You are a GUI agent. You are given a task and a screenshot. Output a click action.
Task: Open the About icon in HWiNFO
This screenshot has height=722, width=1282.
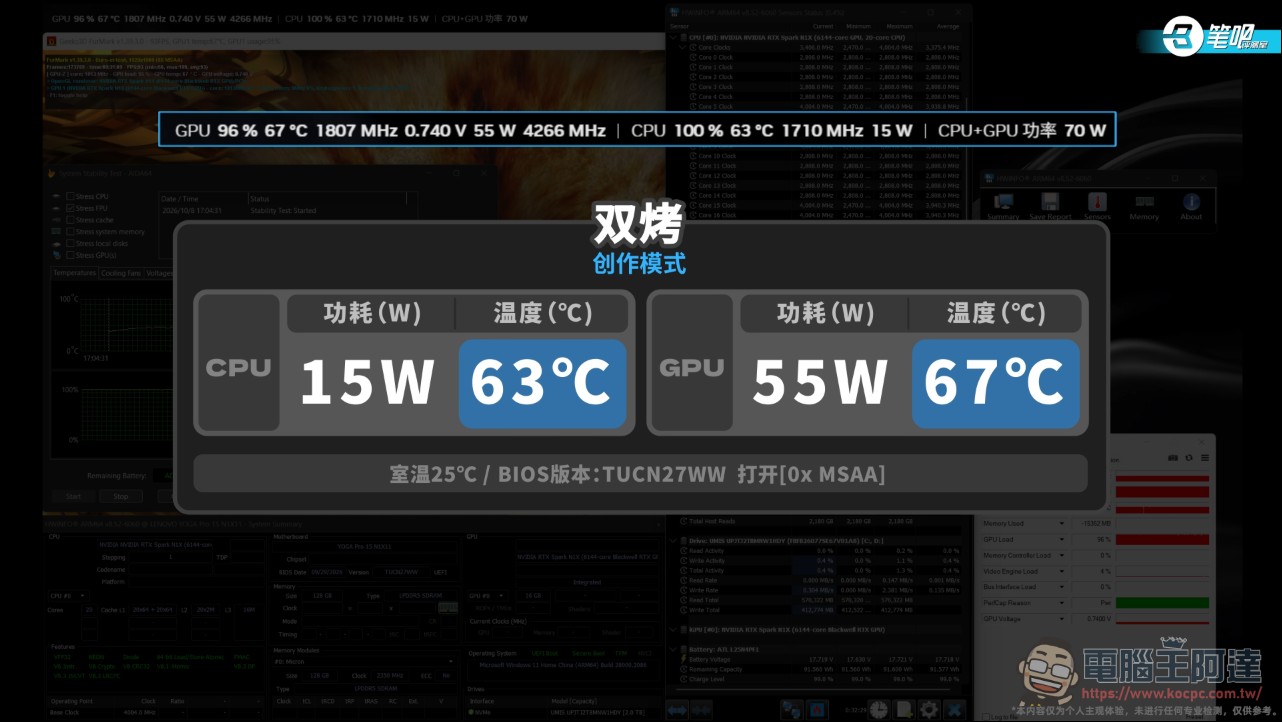click(x=1191, y=205)
